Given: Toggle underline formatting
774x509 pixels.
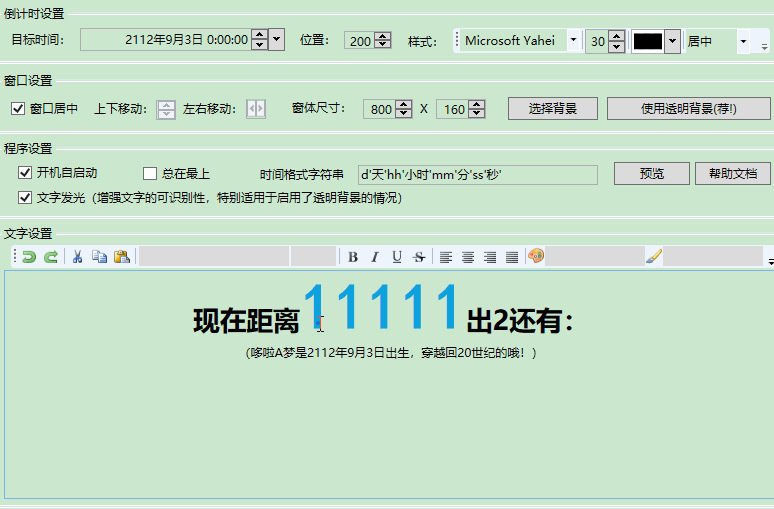Looking at the screenshot, I should pyautogui.click(x=396, y=257).
